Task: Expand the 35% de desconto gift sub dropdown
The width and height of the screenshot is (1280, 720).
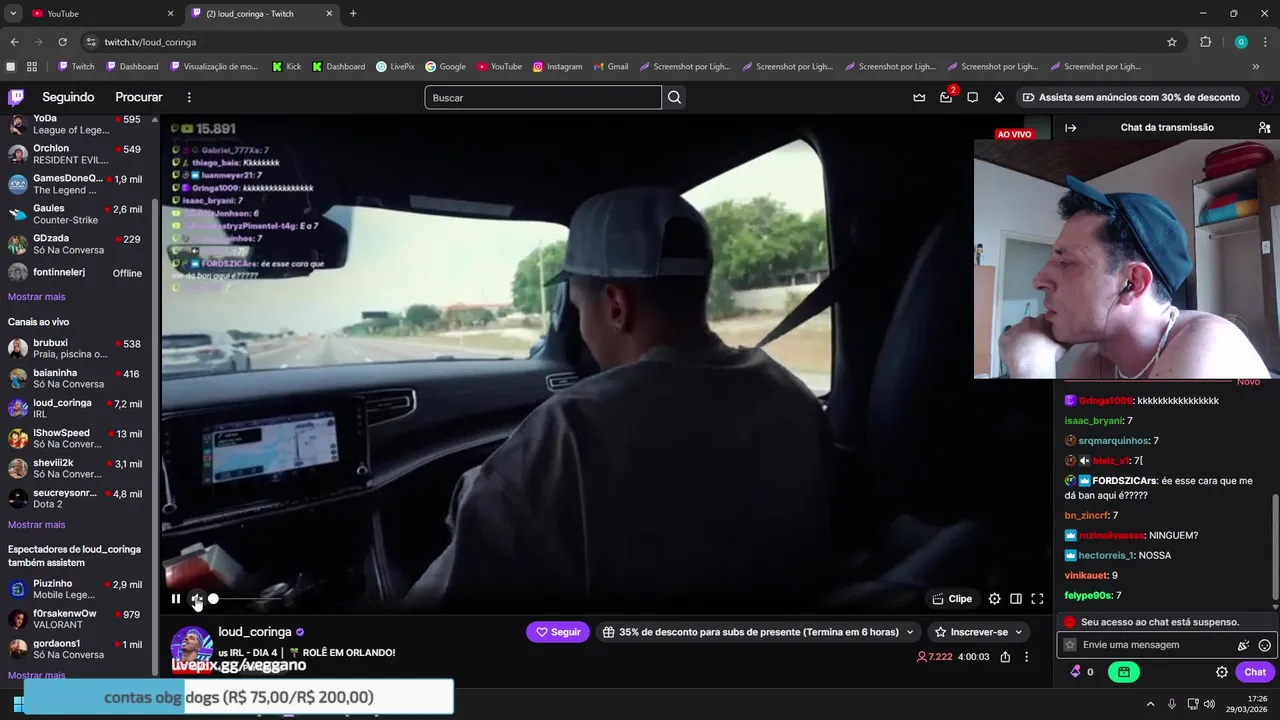Action: pyautogui.click(x=759, y=632)
